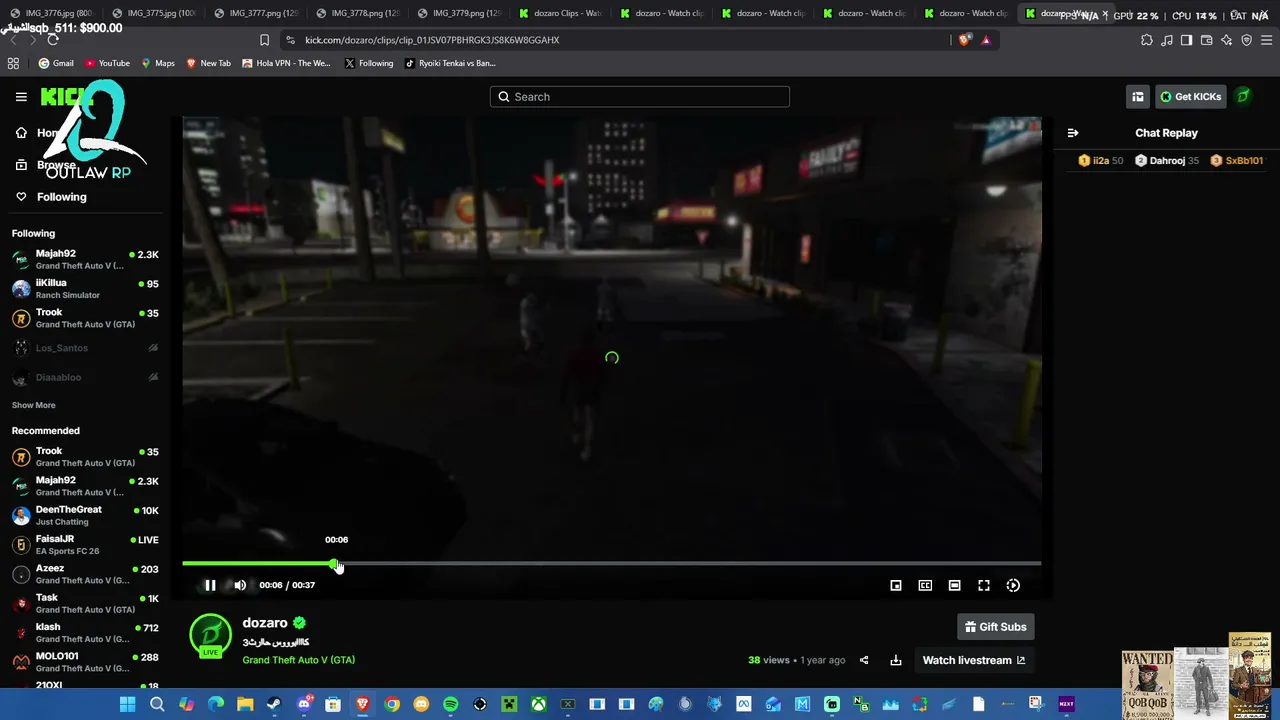Seek along the clip progress bar

611,564
